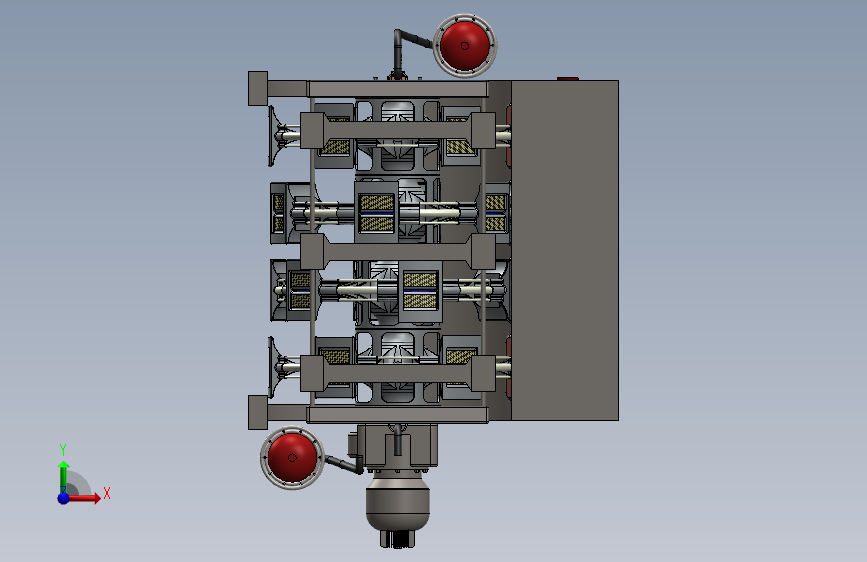Click the red X axis arrow of triad

pos(84,498)
